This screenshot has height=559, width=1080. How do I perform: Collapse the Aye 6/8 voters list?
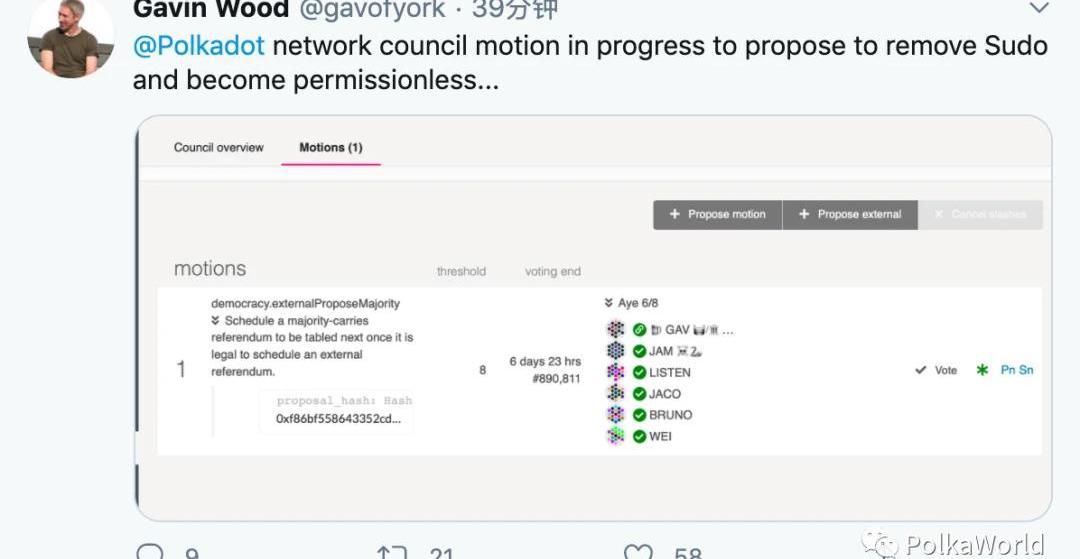[x=610, y=303]
